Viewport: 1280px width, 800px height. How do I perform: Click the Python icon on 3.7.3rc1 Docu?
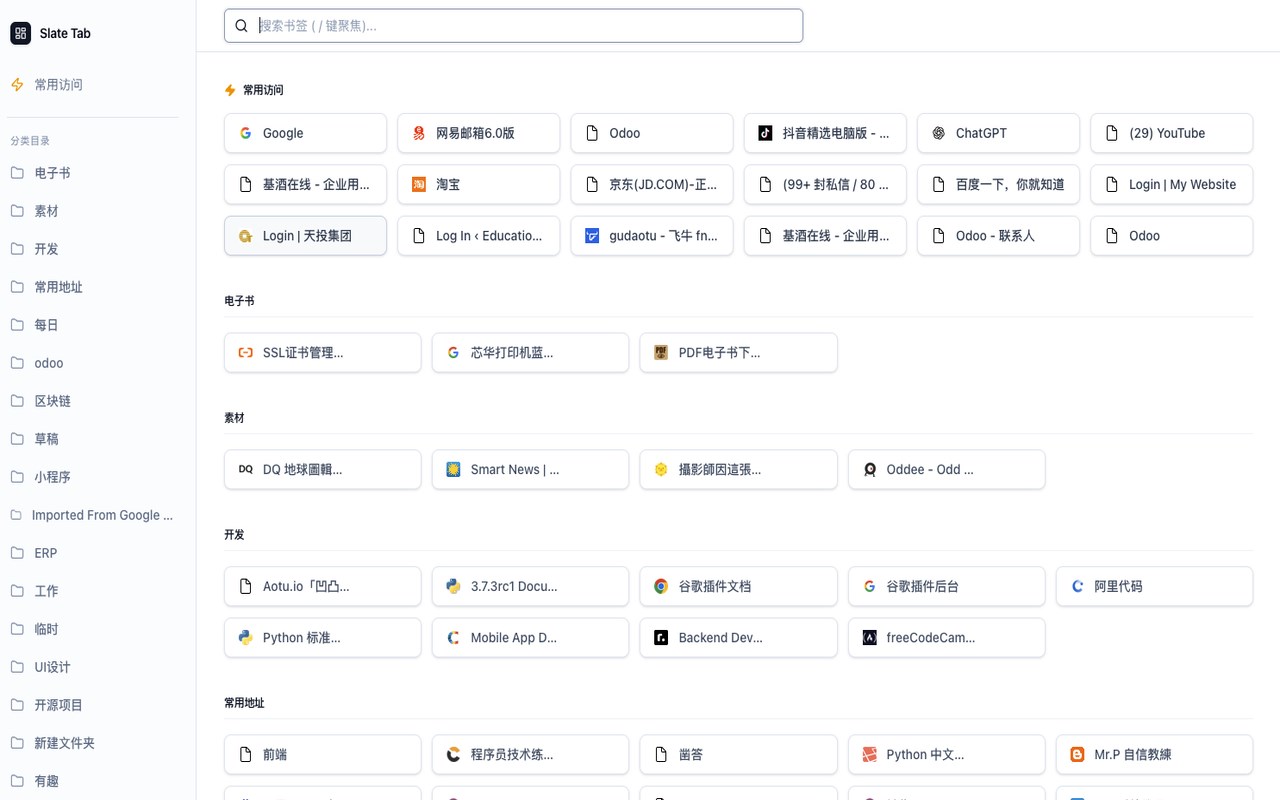[453, 586]
